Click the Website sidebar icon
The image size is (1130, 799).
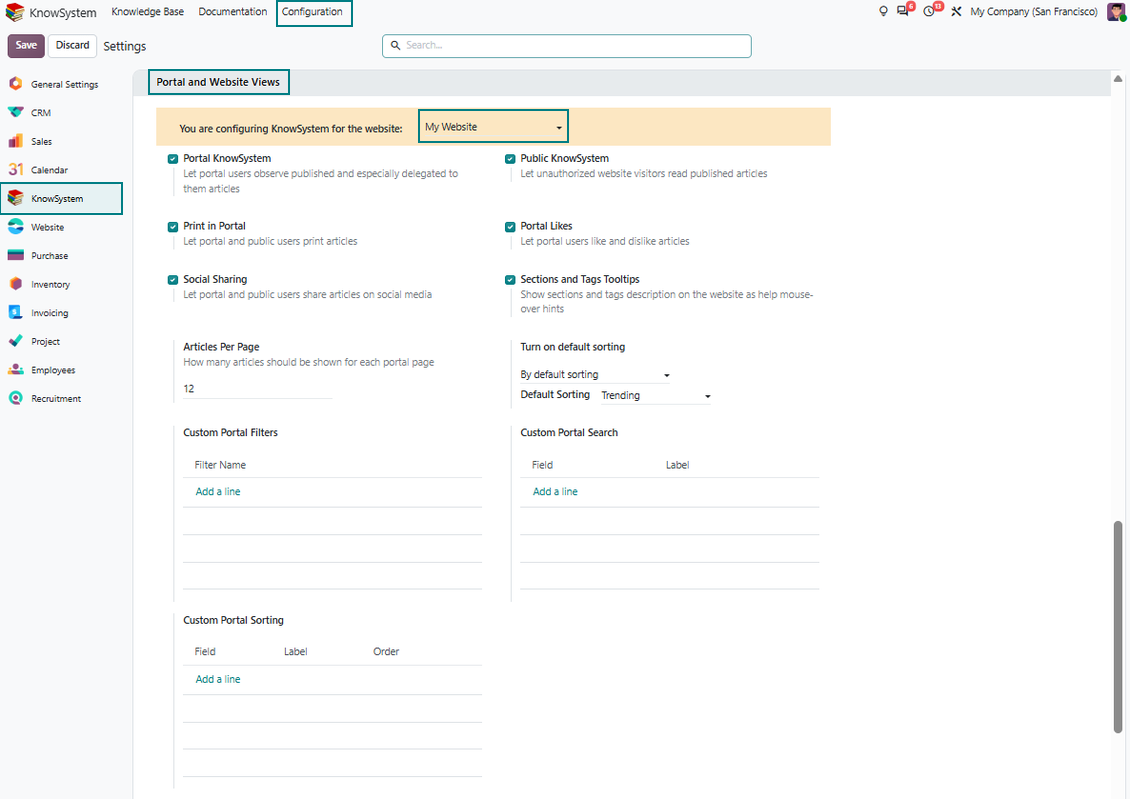pos(16,227)
